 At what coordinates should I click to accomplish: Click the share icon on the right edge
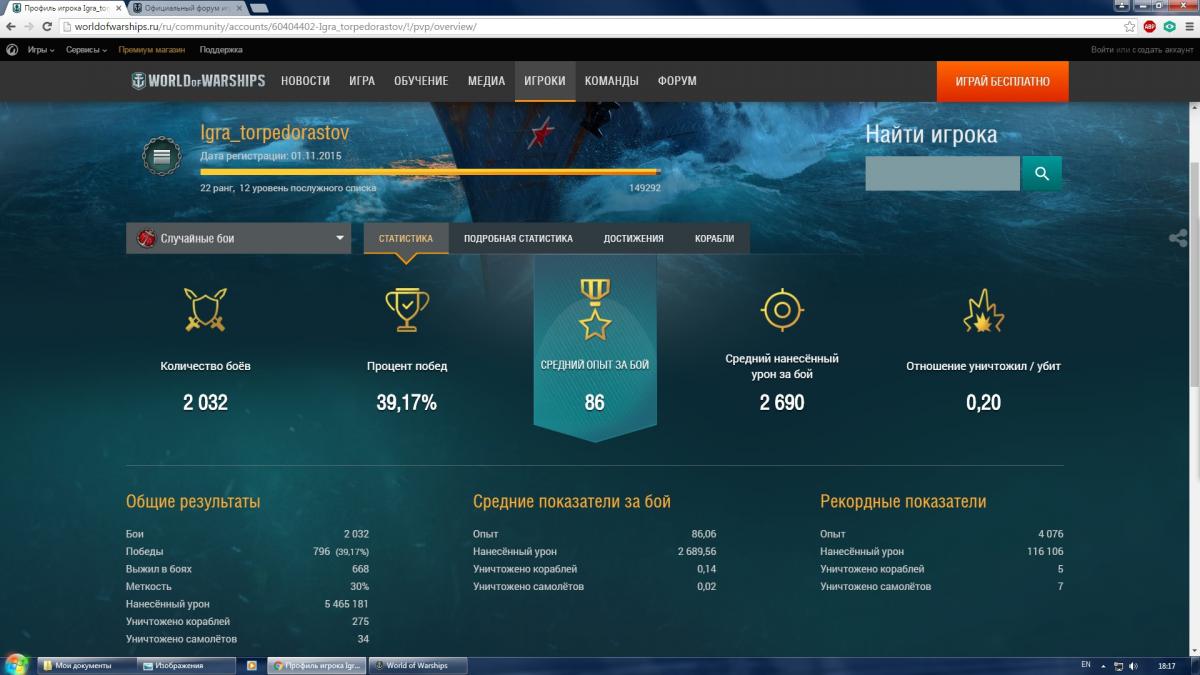point(1178,238)
